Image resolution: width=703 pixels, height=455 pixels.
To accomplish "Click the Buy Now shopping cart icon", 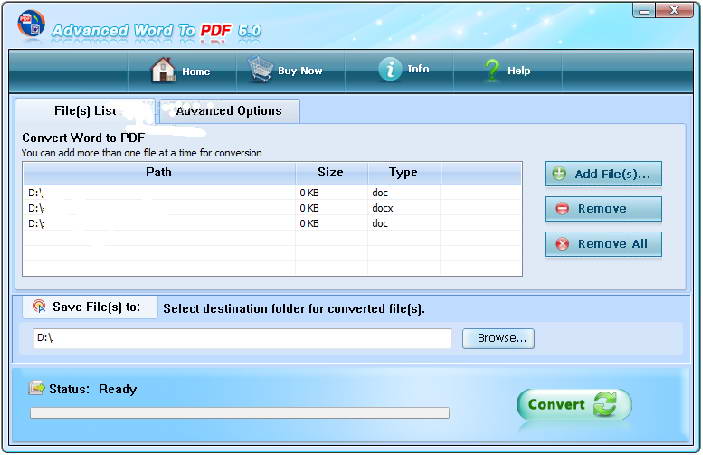I will pyautogui.click(x=261, y=69).
